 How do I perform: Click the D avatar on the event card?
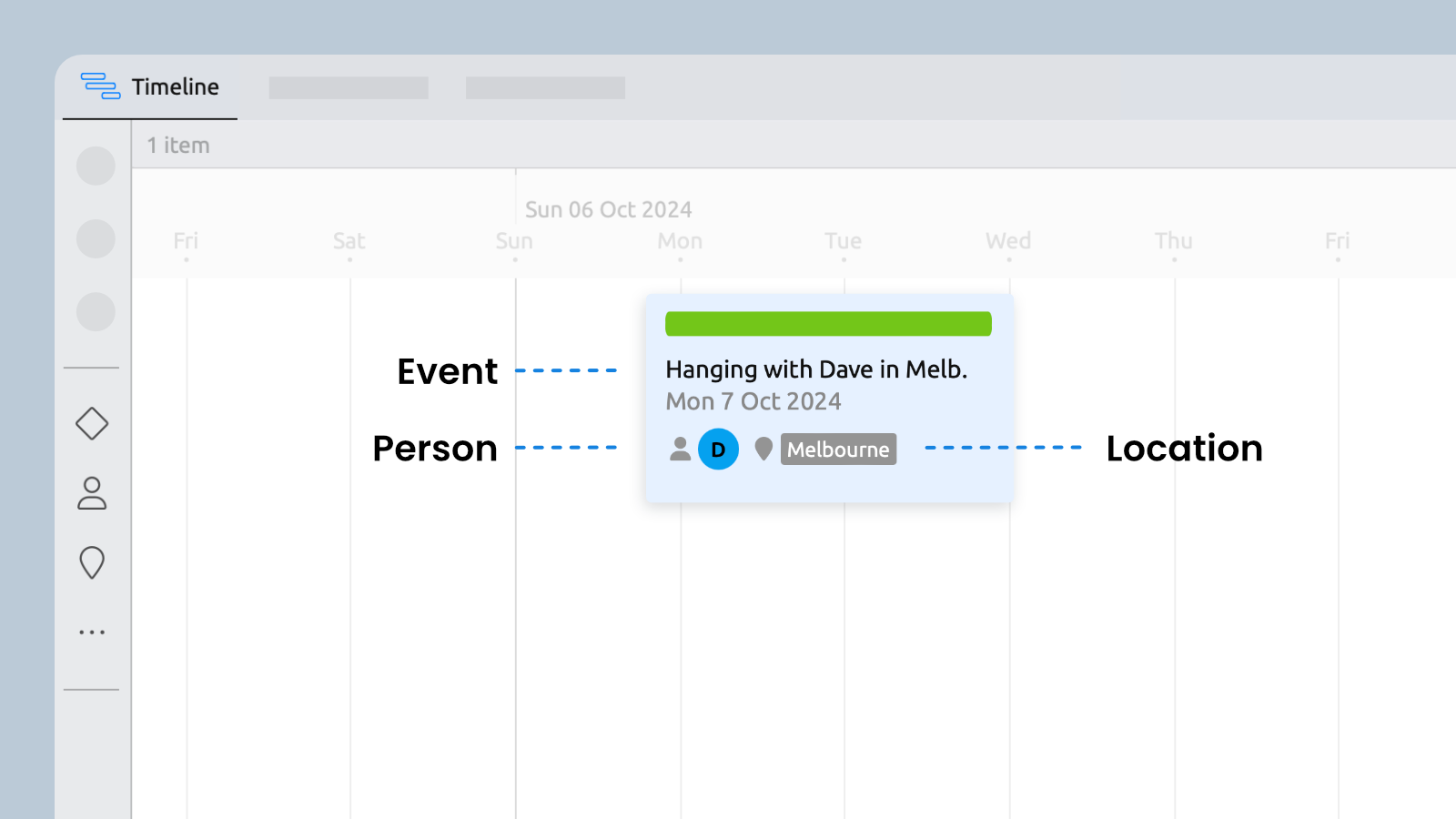[718, 450]
